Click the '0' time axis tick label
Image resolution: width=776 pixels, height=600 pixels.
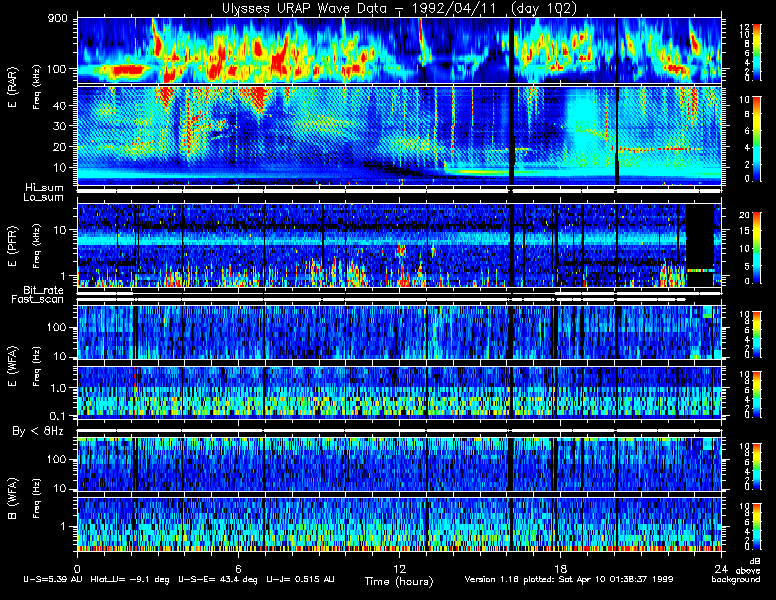[x=77, y=568]
